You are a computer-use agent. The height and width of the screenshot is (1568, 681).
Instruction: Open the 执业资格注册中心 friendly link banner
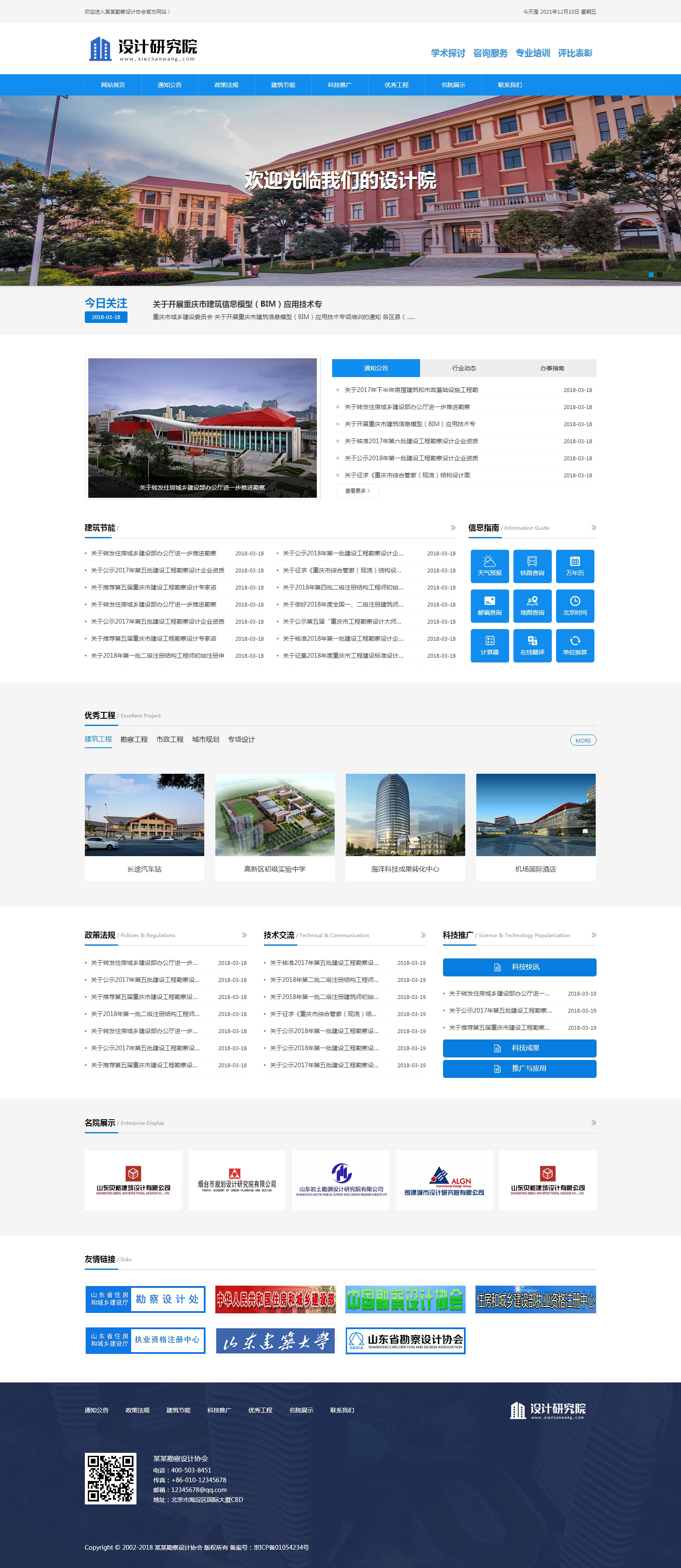click(x=145, y=1340)
